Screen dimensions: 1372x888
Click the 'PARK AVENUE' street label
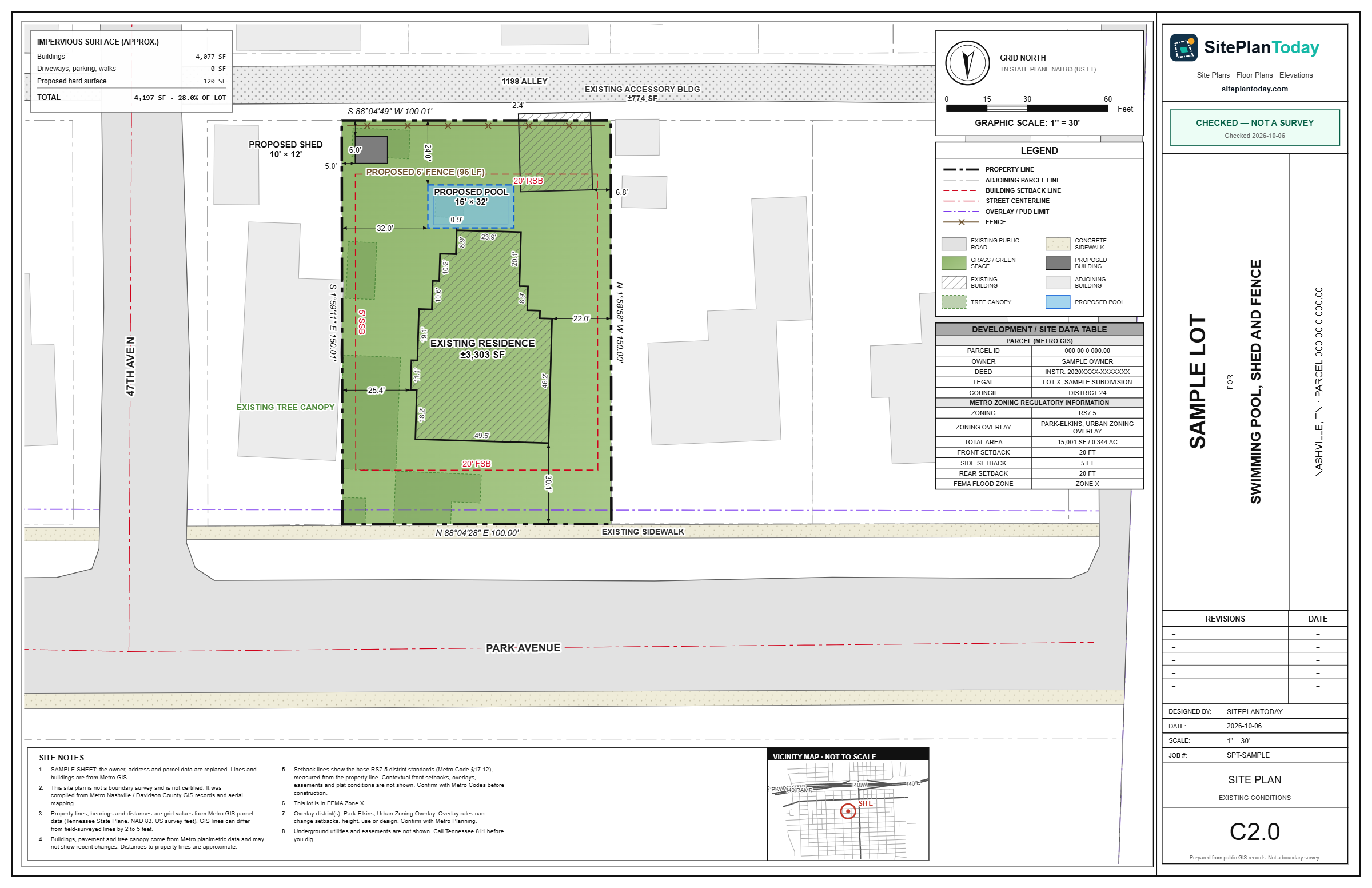tap(523, 648)
